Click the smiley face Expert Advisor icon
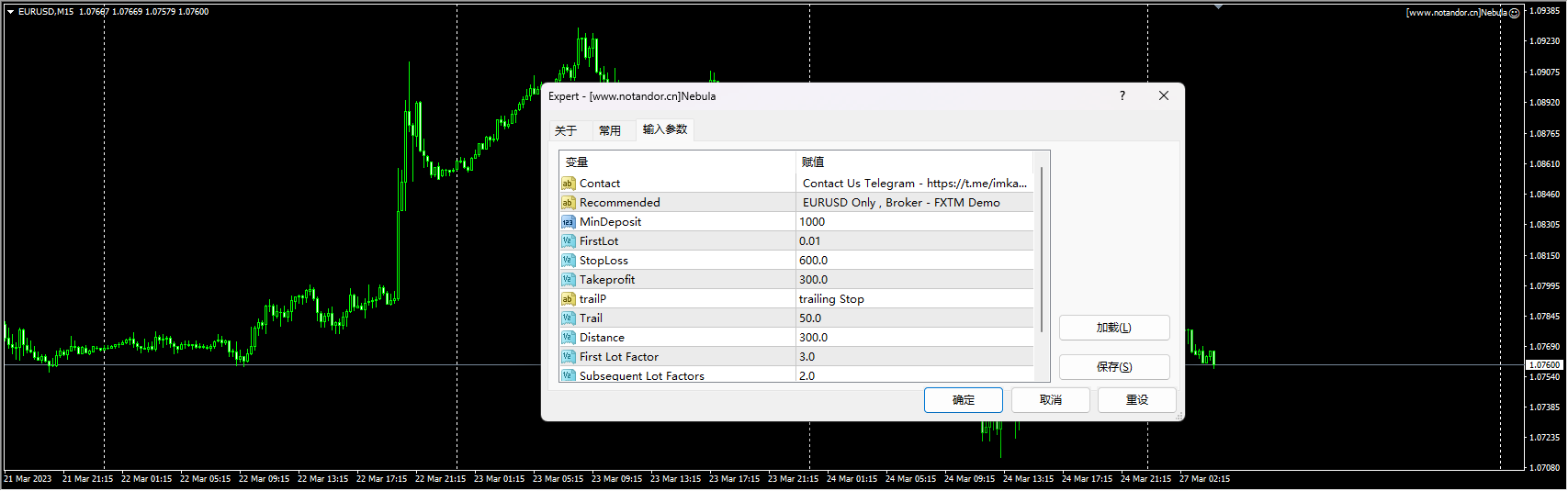Viewport: 1568px width, 491px height. pos(1515,13)
